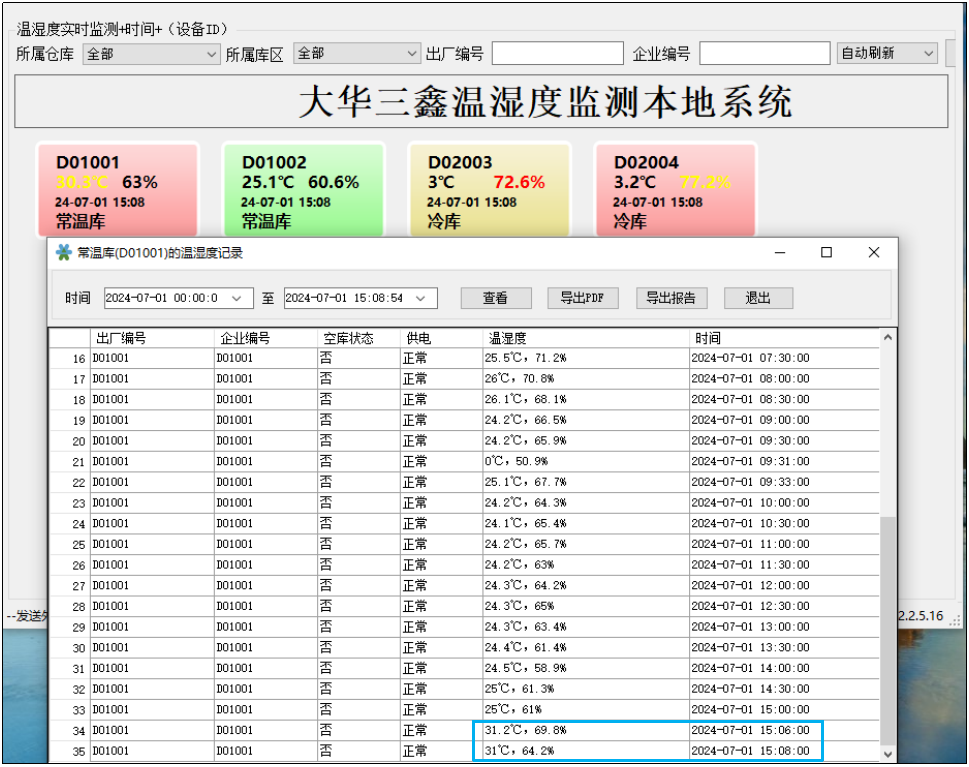This screenshot has height=767, width=969.
Task: Select the D01001 sensor card
Action: pos(117,190)
